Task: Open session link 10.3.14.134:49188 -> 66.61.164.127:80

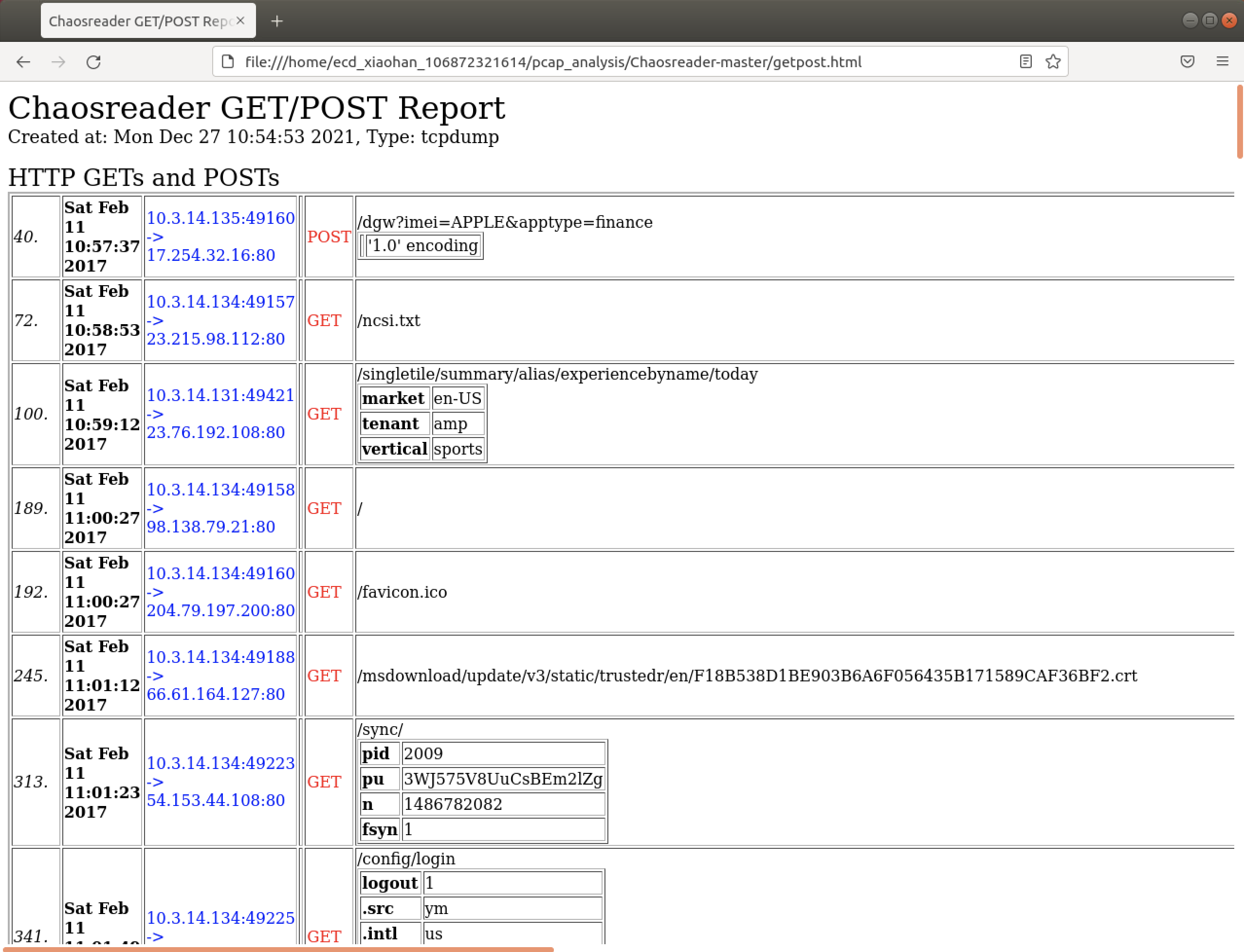Action: 220,676
